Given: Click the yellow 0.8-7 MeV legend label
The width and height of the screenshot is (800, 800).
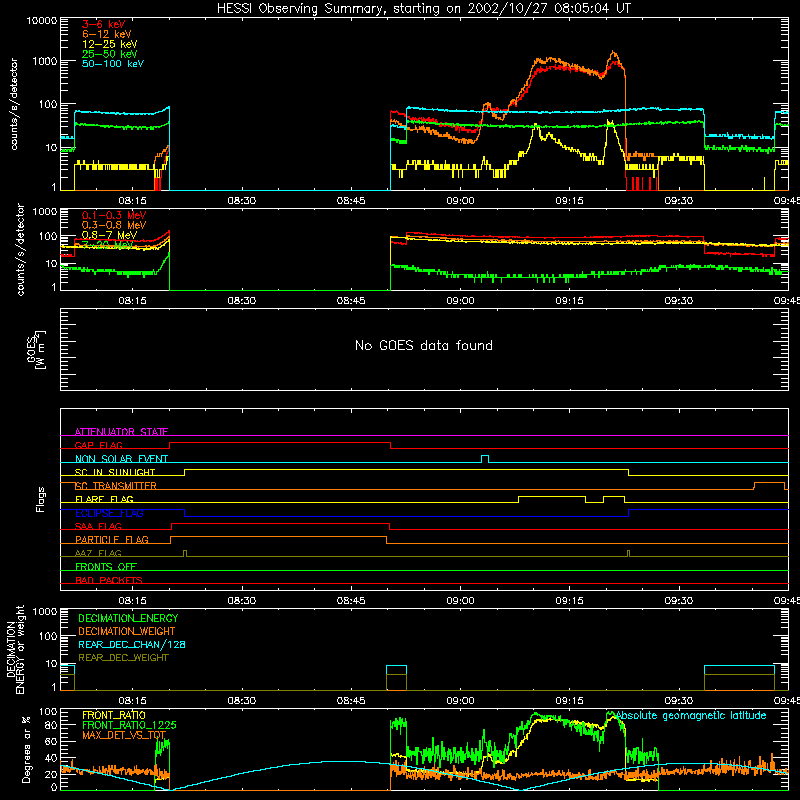Looking at the screenshot, I should [x=109, y=235].
